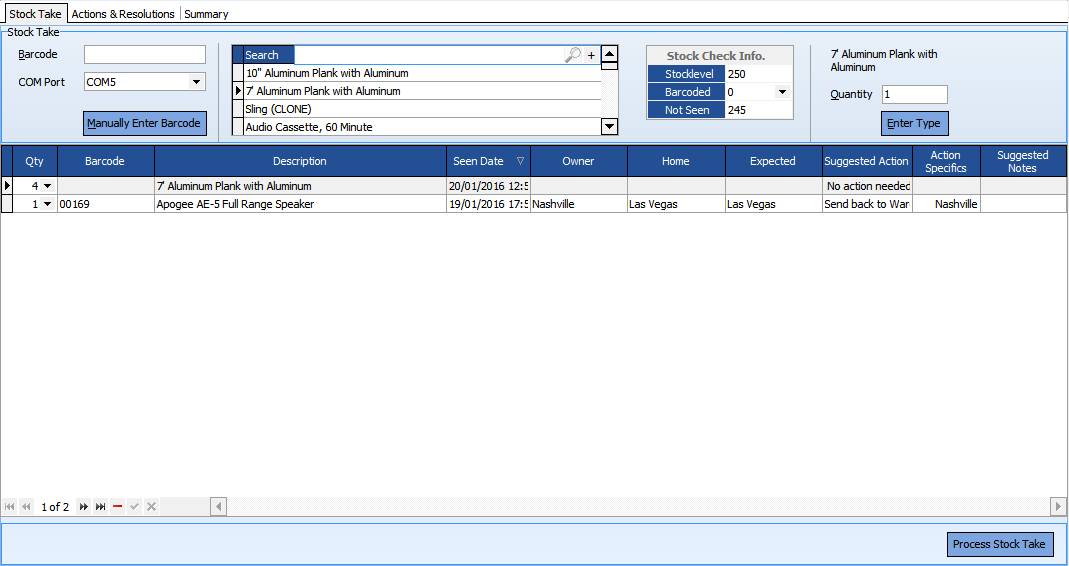Click the Seen Date sort triangle
Screen dimensions: 1069x566
(x=520, y=161)
